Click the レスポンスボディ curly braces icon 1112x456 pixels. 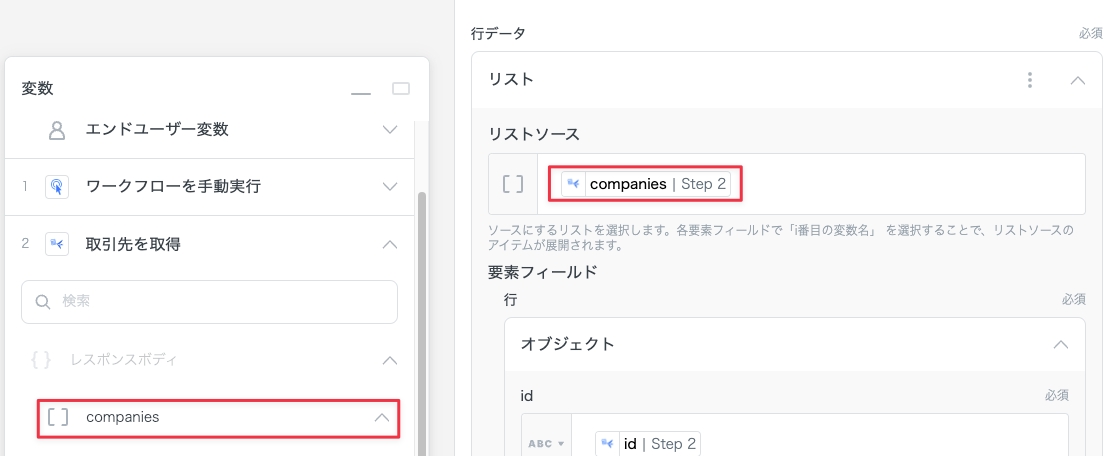click(41, 359)
